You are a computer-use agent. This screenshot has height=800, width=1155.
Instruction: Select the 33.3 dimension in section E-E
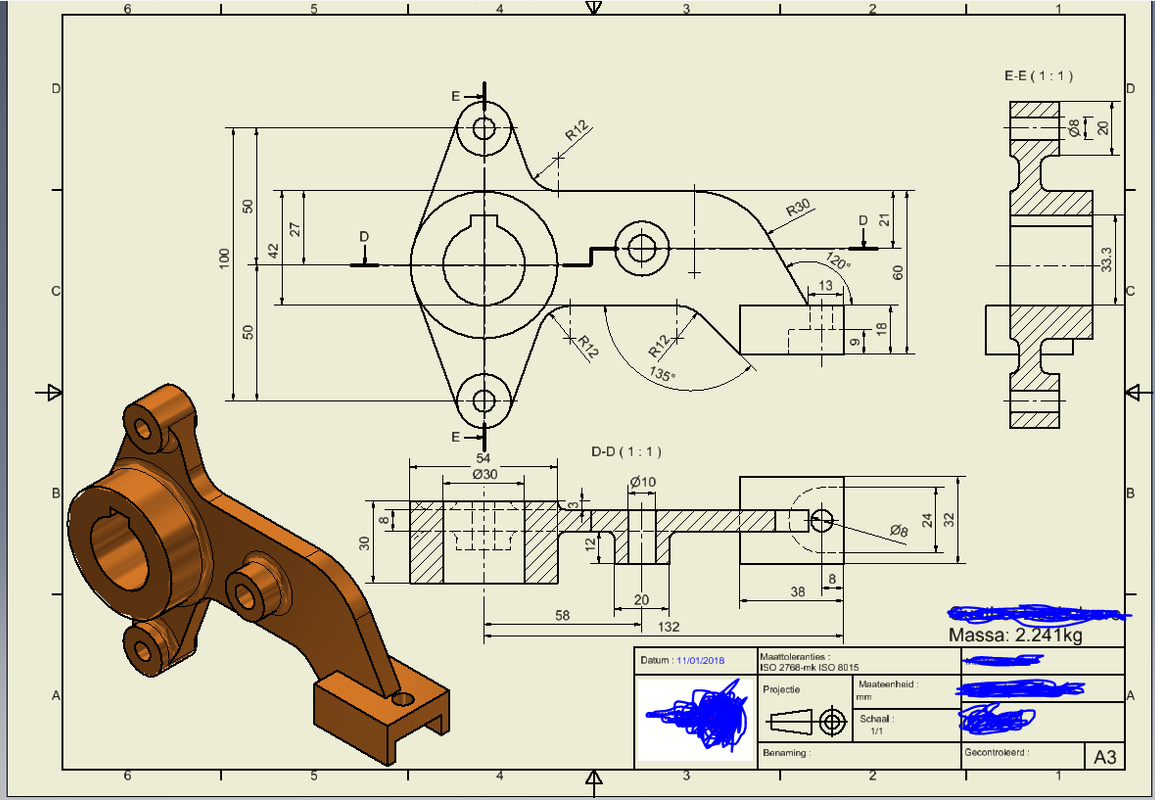point(1106,261)
